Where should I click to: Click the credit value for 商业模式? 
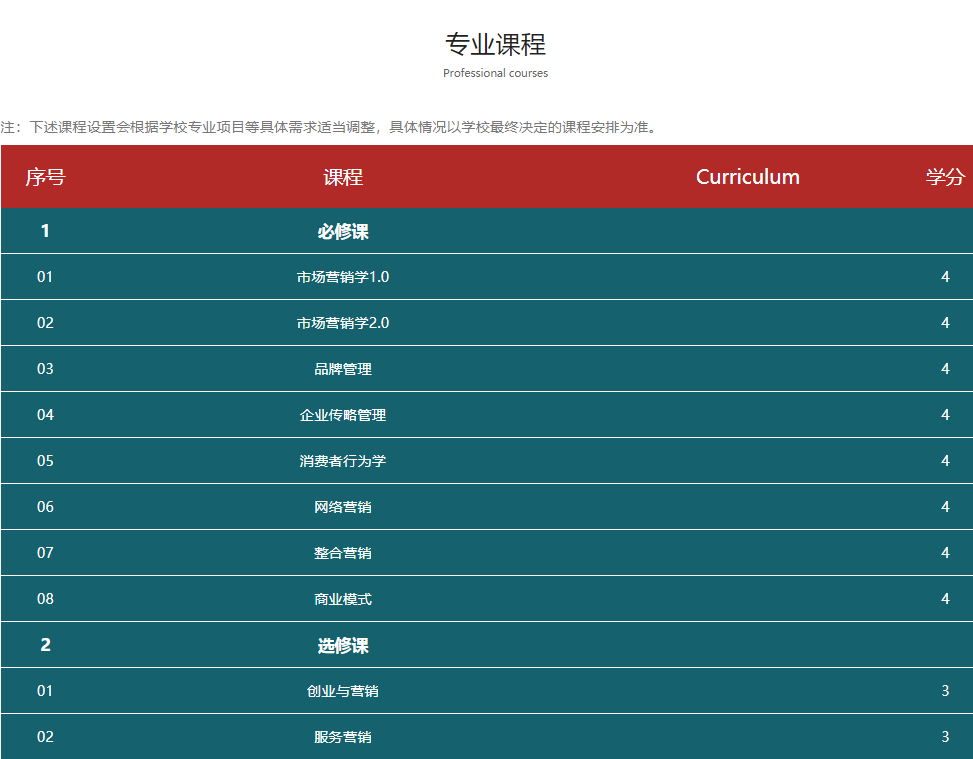(x=945, y=598)
